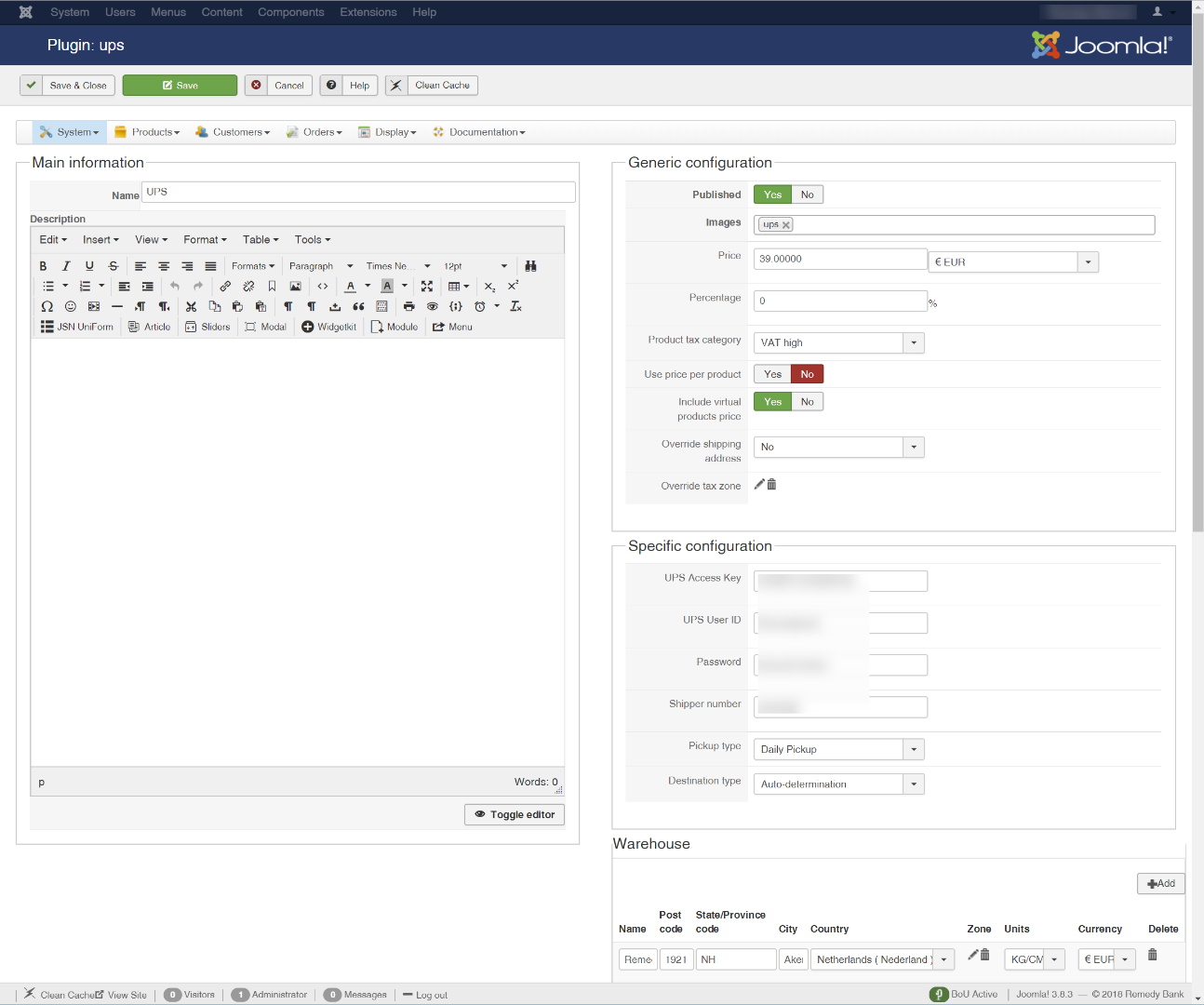
Task: Print the editor content
Action: click(408, 306)
